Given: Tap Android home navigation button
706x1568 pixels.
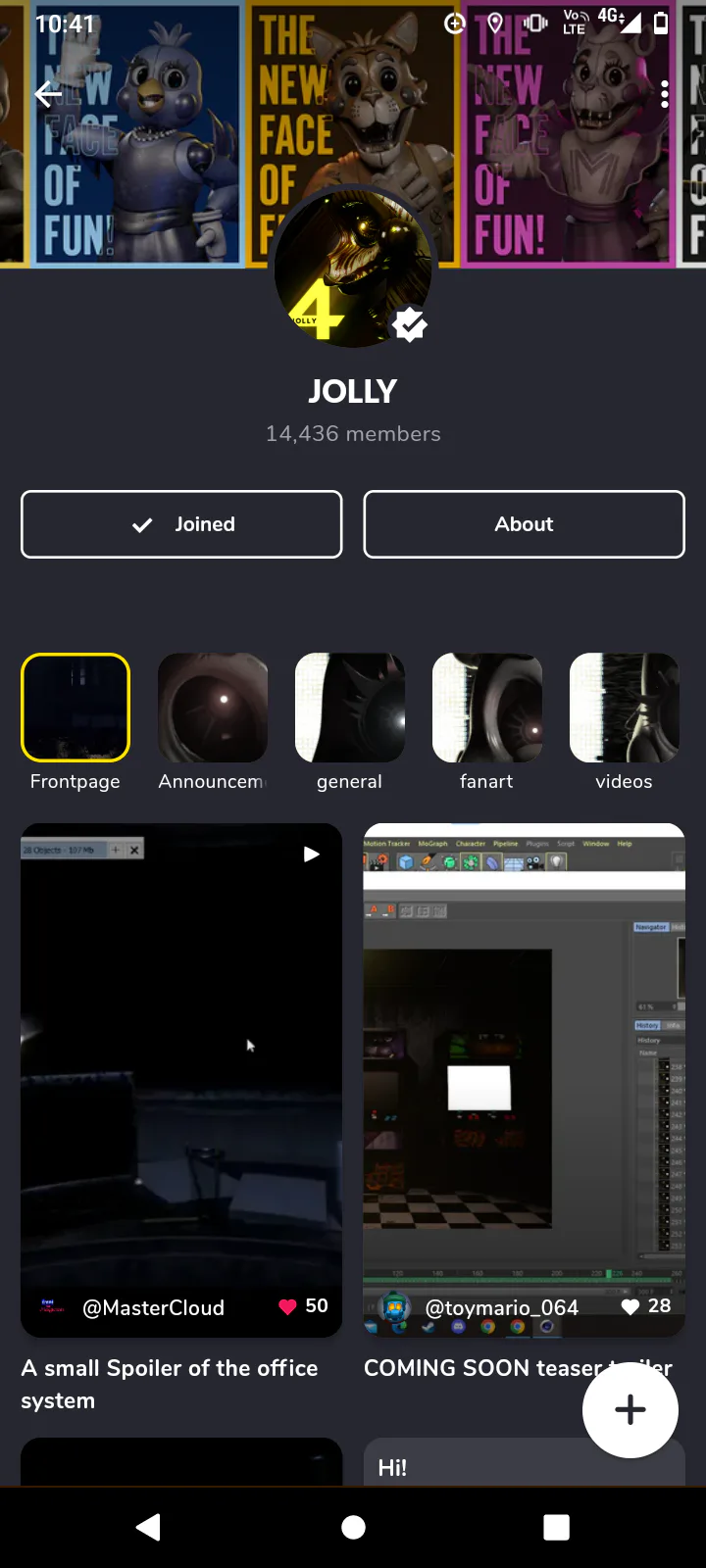Looking at the screenshot, I should click(x=353, y=1527).
